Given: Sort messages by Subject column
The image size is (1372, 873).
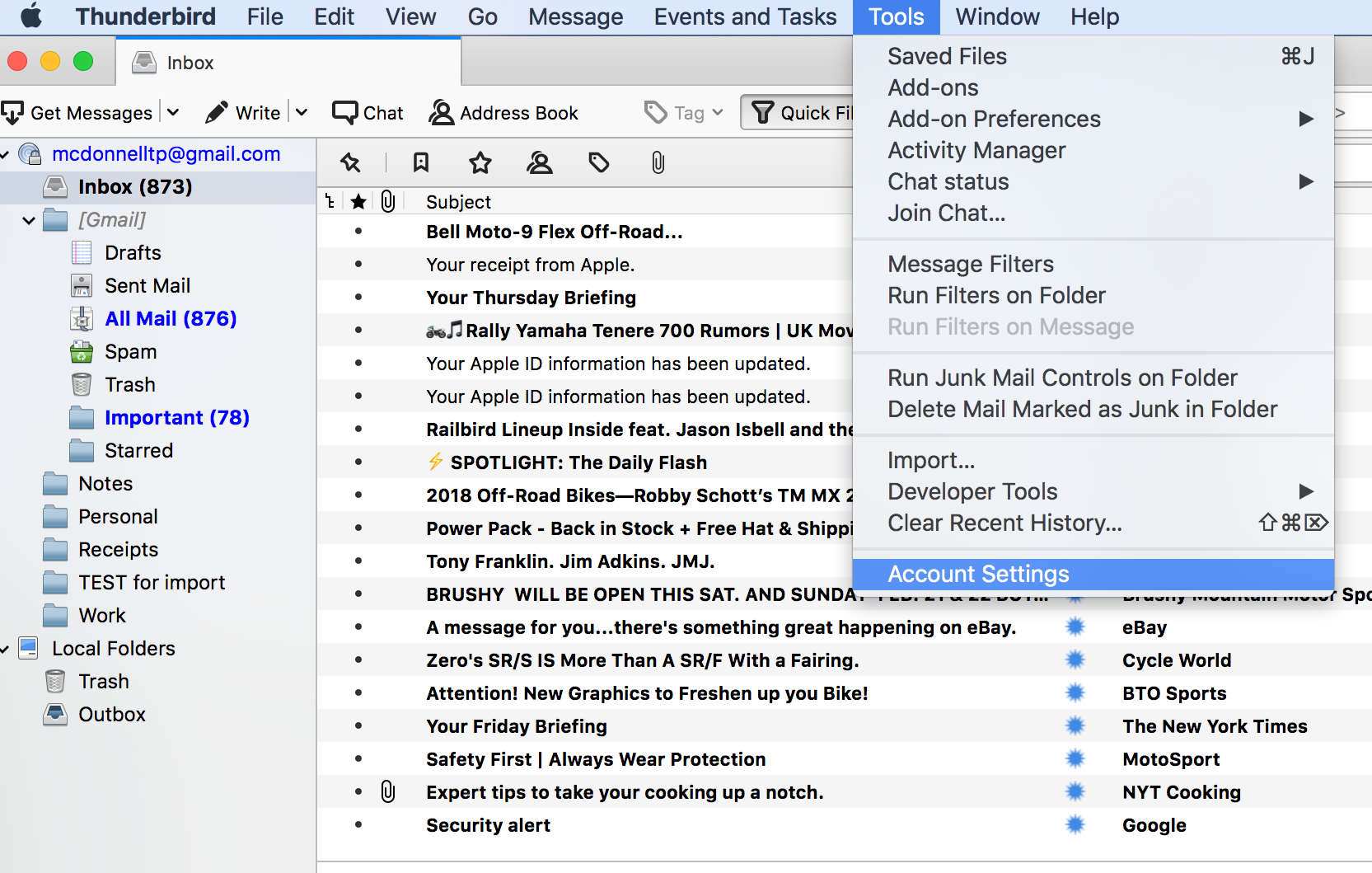Looking at the screenshot, I should [459, 202].
